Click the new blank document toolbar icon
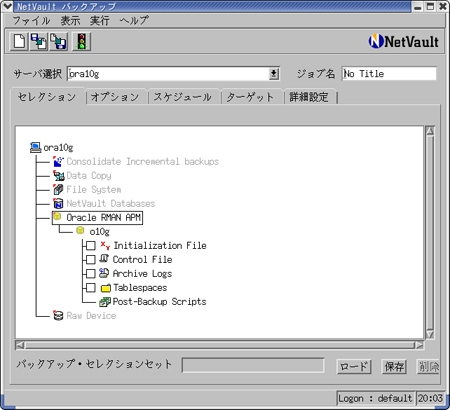Image resolution: width=450 pixels, height=410 pixels. point(19,42)
